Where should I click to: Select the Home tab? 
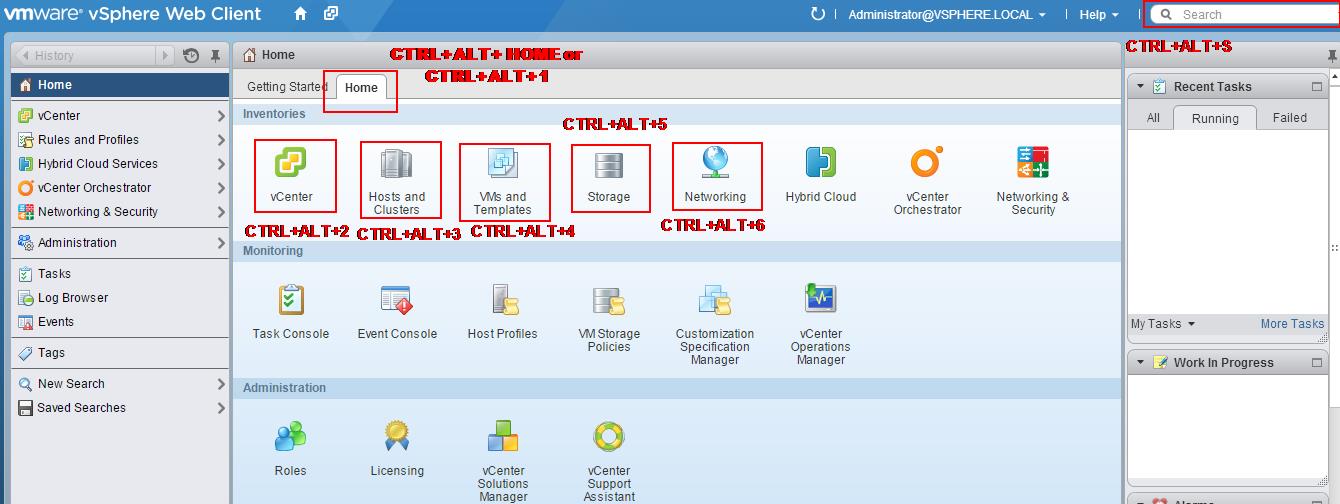361,88
